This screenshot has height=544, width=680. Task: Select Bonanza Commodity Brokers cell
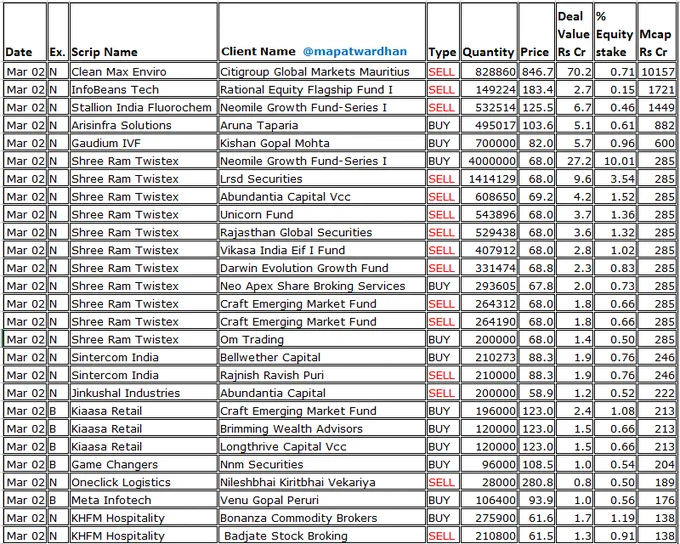[x=322, y=518]
